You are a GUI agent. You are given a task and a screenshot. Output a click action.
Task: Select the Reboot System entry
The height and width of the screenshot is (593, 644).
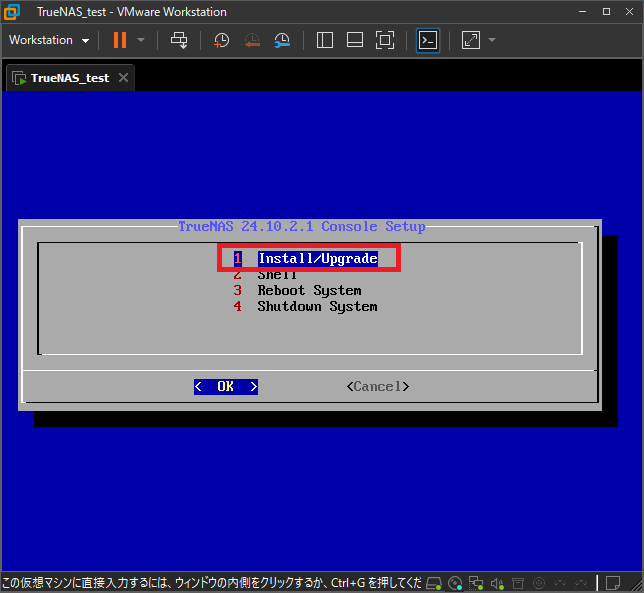click(x=297, y=290)
